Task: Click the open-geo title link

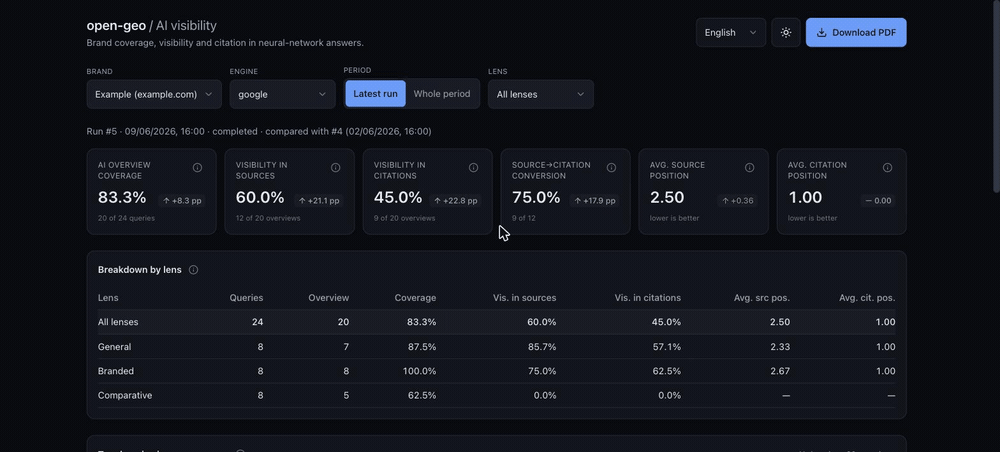Action: pyautogui.click(x=116, y=26)
